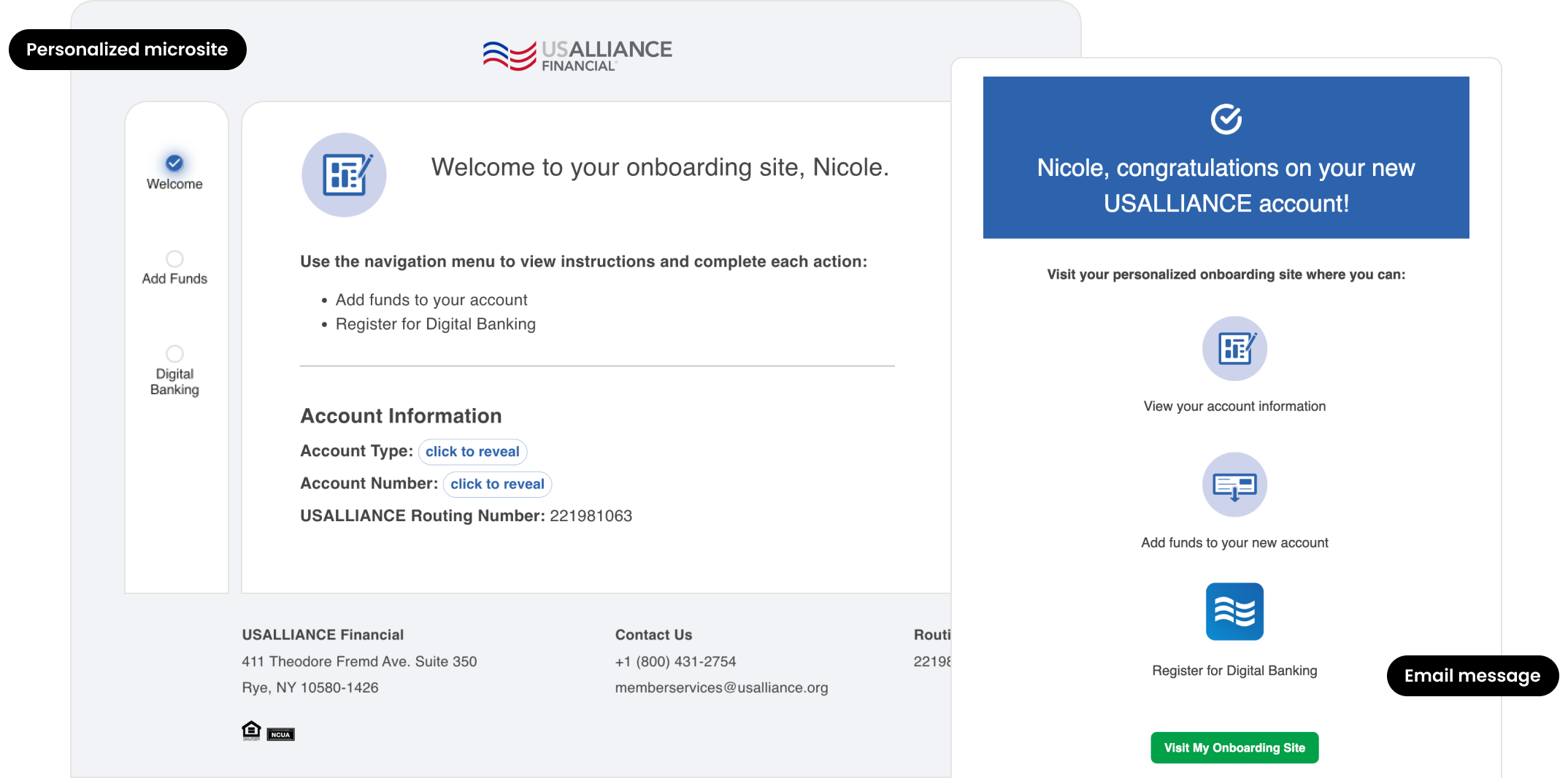Click the 'Welcome to your onboarding site, Nicole.' heading
The image size is (1568, 778).
tap(660, 167)
